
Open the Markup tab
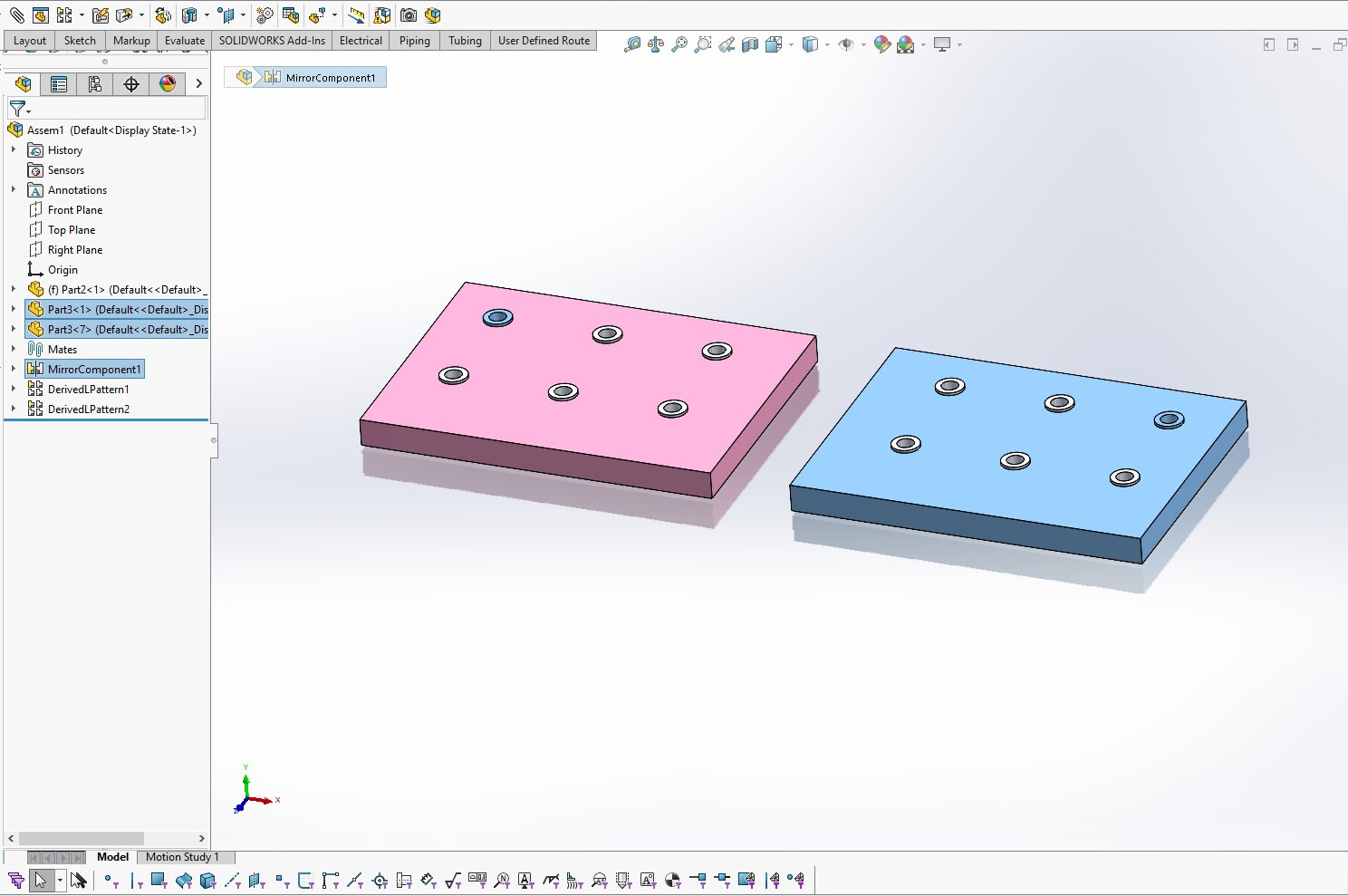click(x=131, y=41)
